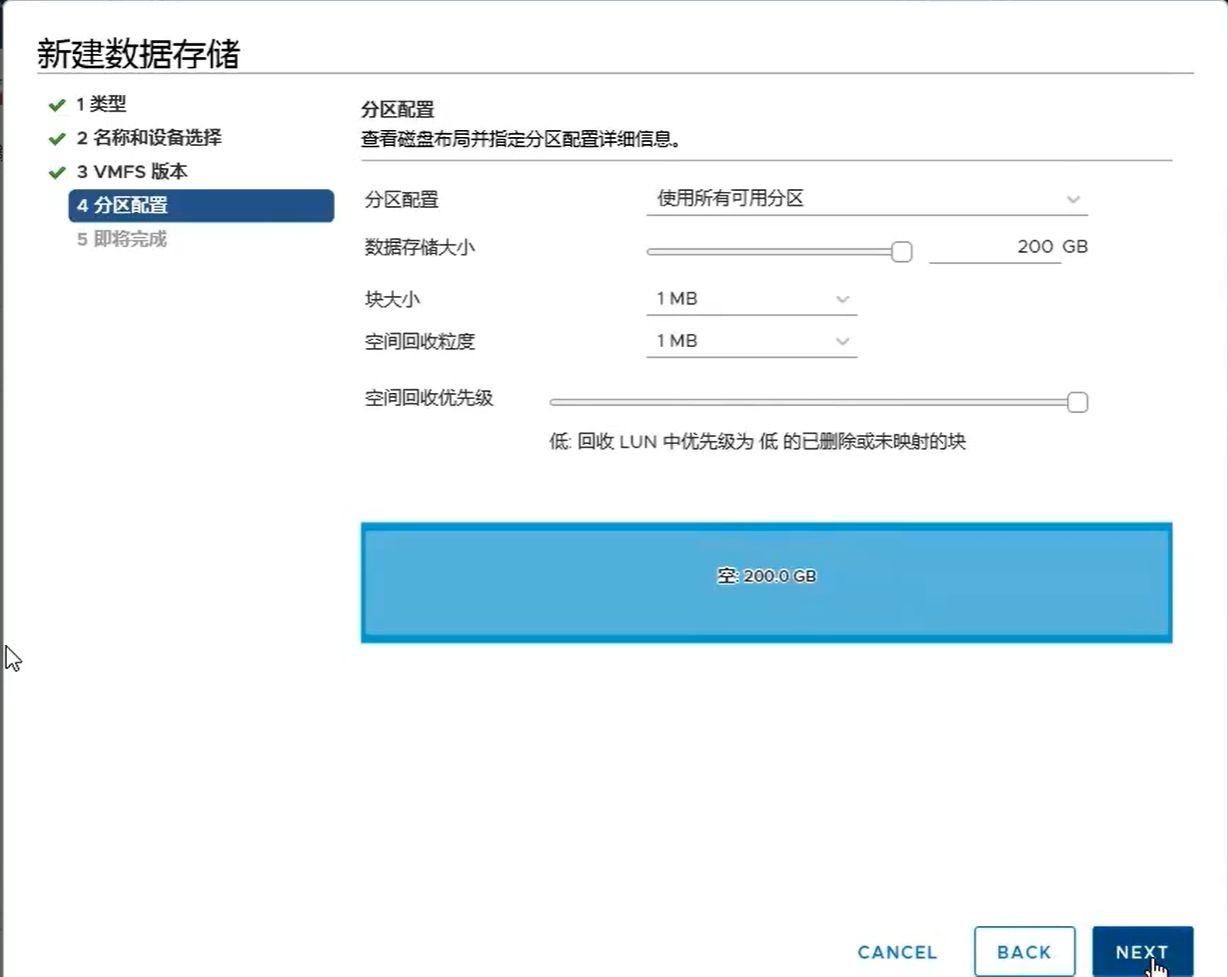Click the description 查看磁盘布局并指定分区配置详细信息

[x=521, y=138]
